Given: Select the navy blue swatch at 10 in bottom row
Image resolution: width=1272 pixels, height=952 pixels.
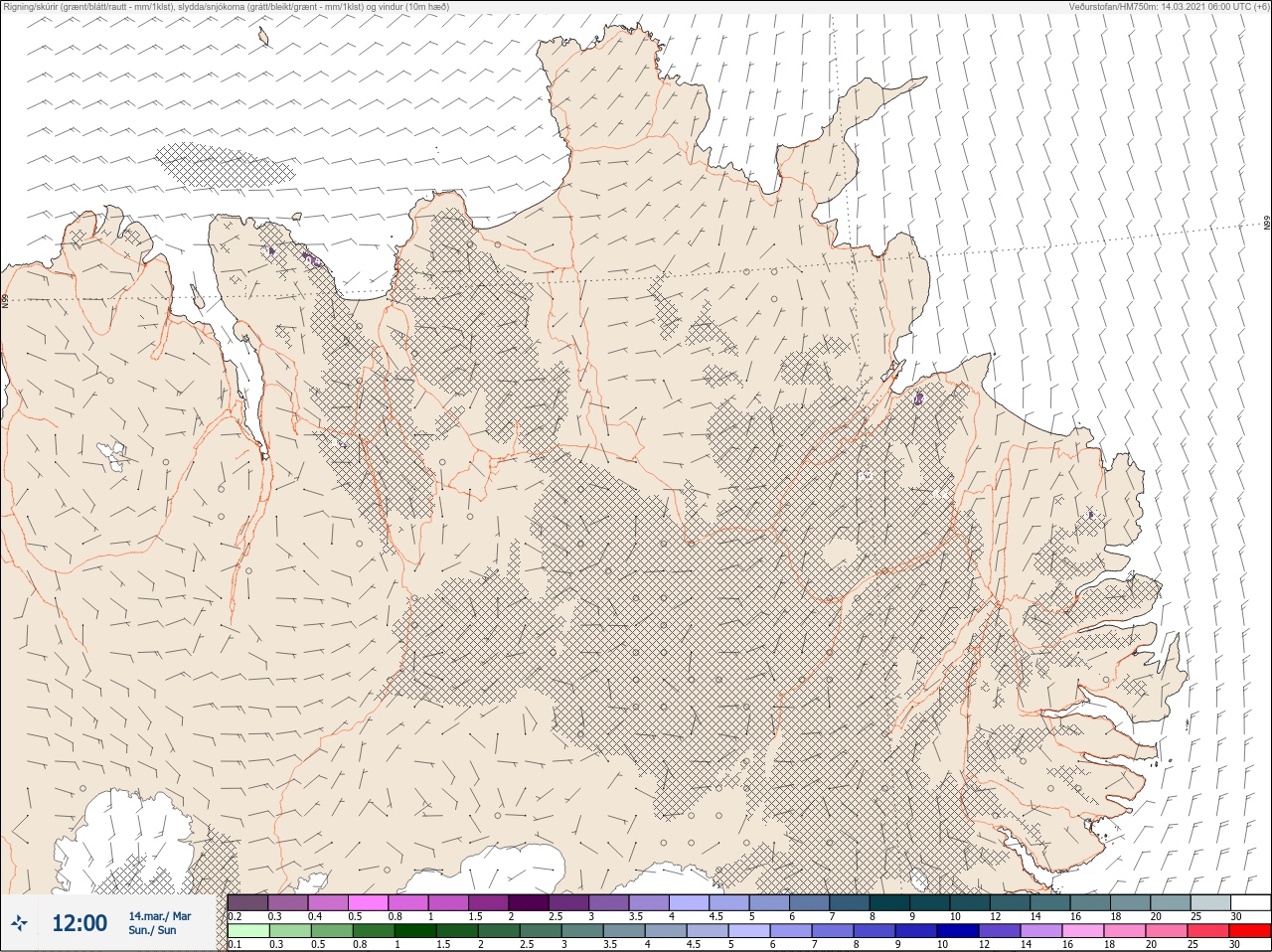Looking at the screenshot, I should pyautogui.click(x=957, y=931).
